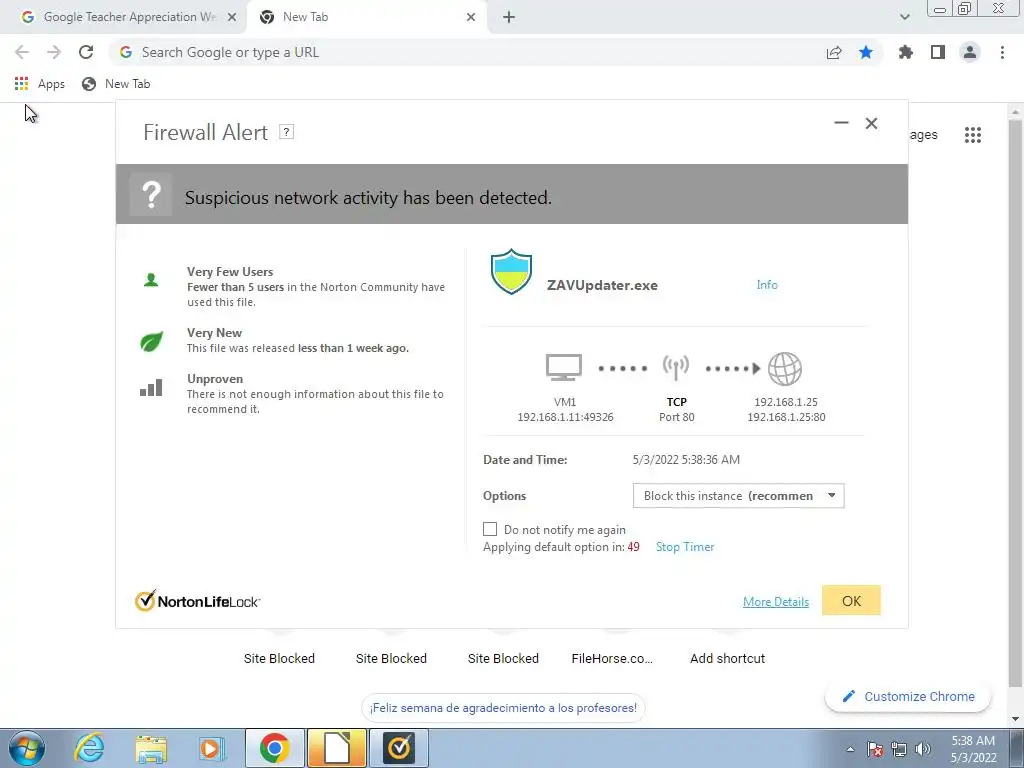Image resolution: width=1024 pixels, height=768 pixels.
Task: Click the ZAVUpdater.exe shield icon
Action: tap(511, 272)
